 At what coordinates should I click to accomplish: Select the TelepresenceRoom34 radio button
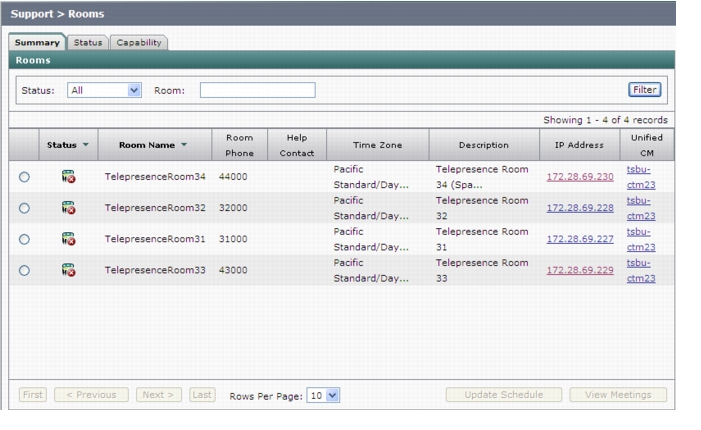point(24,177)
